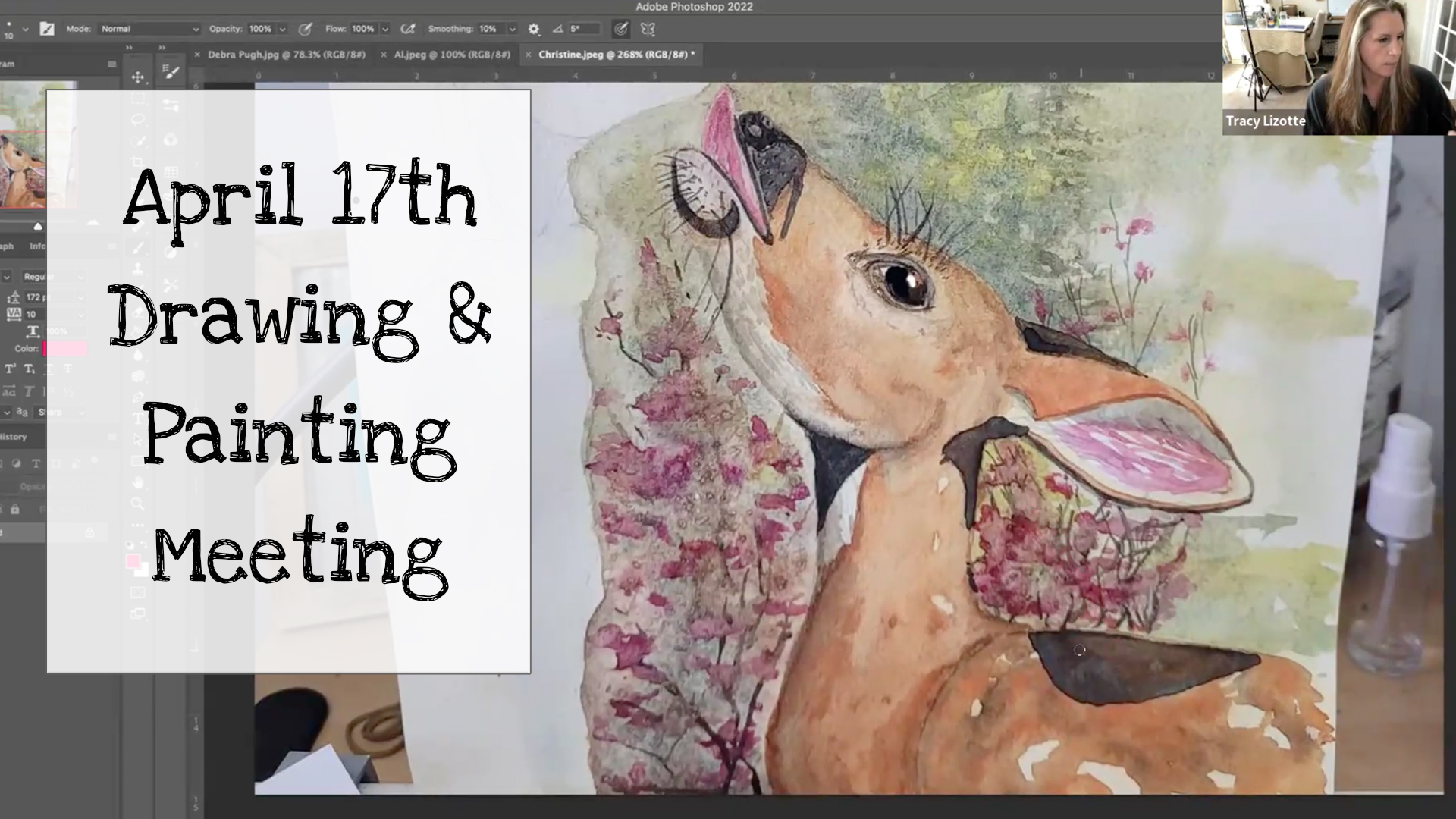Viewport: 1456px width, 819px height.
Task: Click the lock-all padlock icon
Action: (14, 509)
